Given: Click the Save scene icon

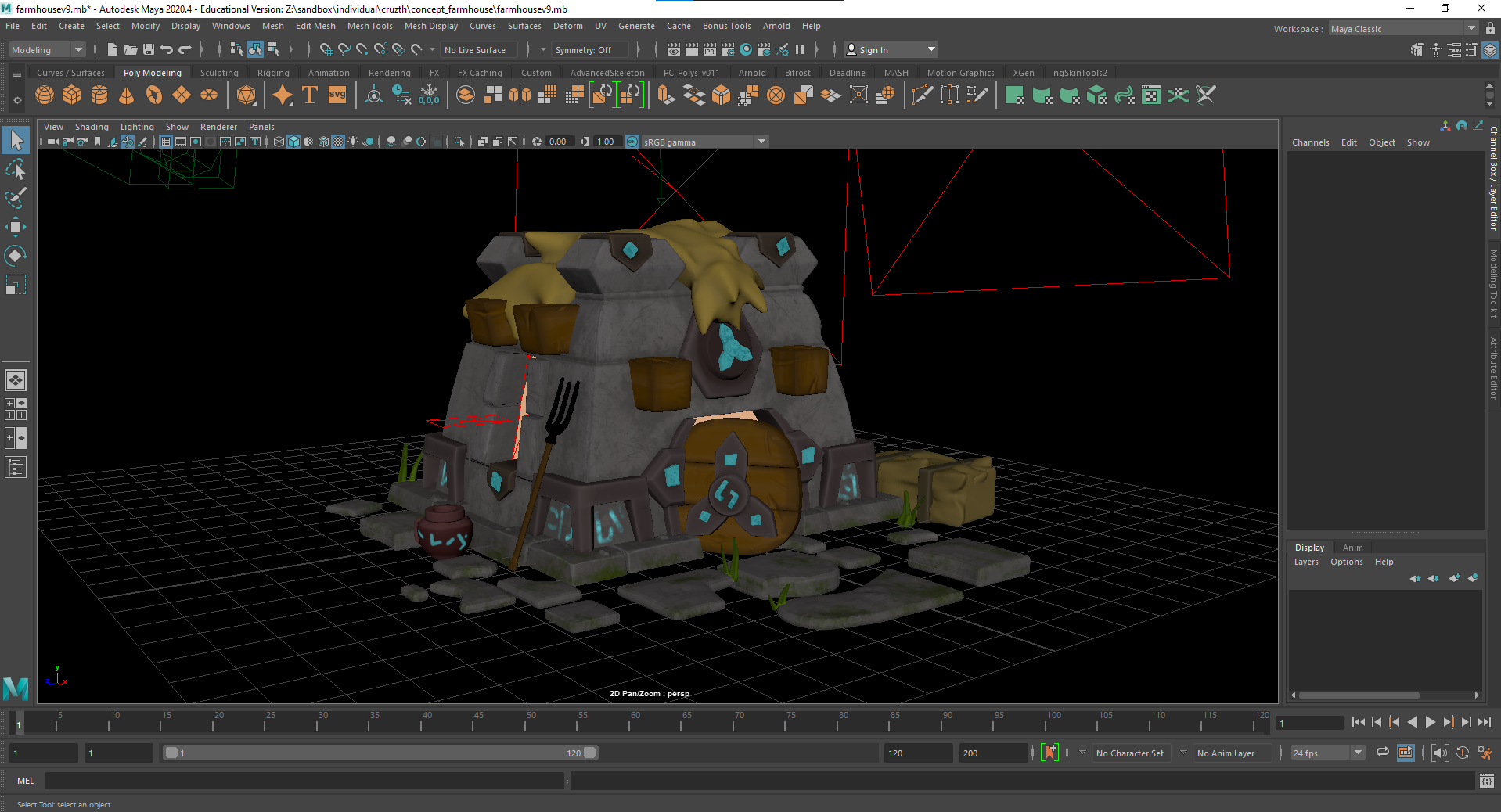Looking at the screenshot, I should coord(148,49).
